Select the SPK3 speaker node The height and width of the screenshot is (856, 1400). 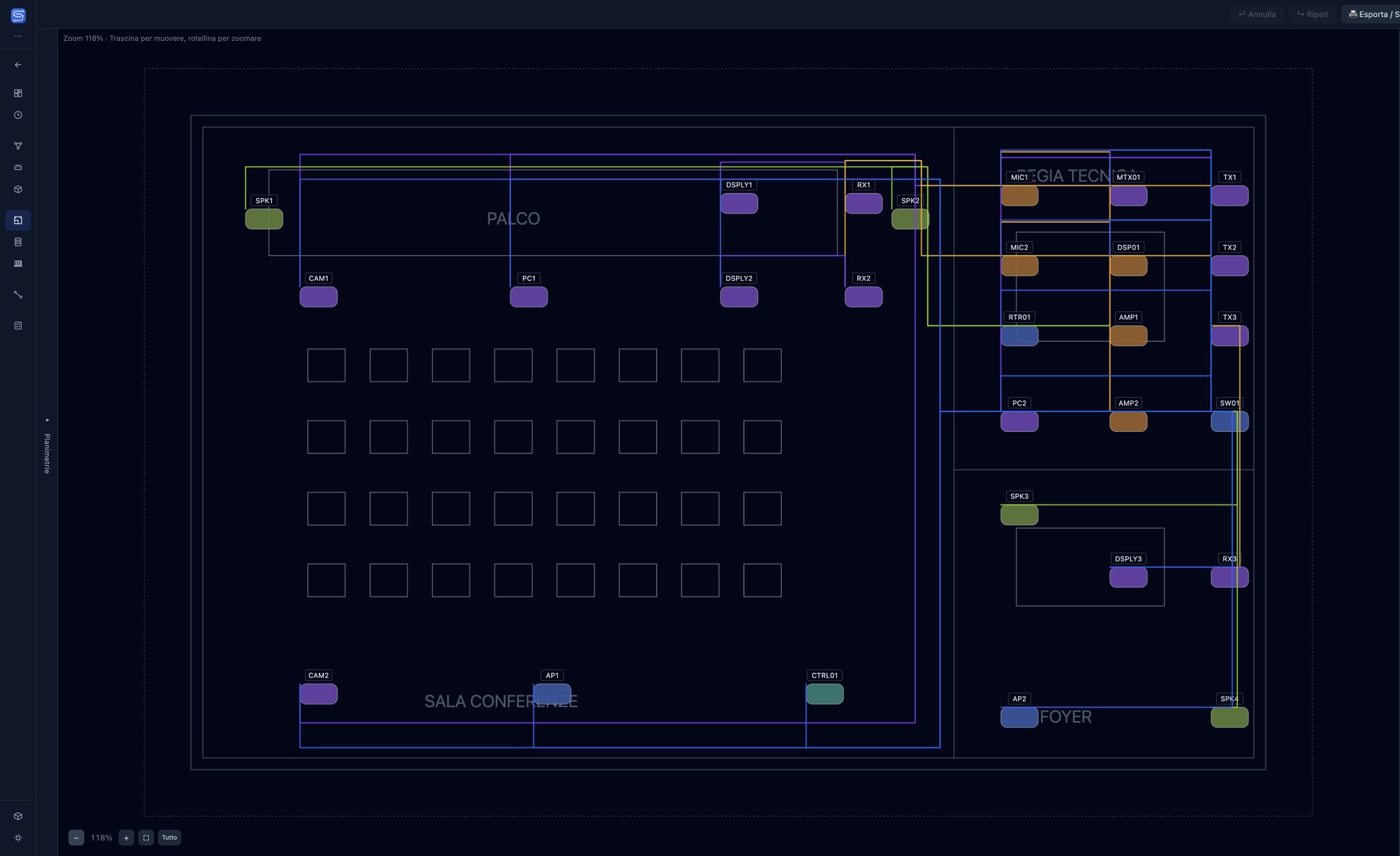[1019, 515]
